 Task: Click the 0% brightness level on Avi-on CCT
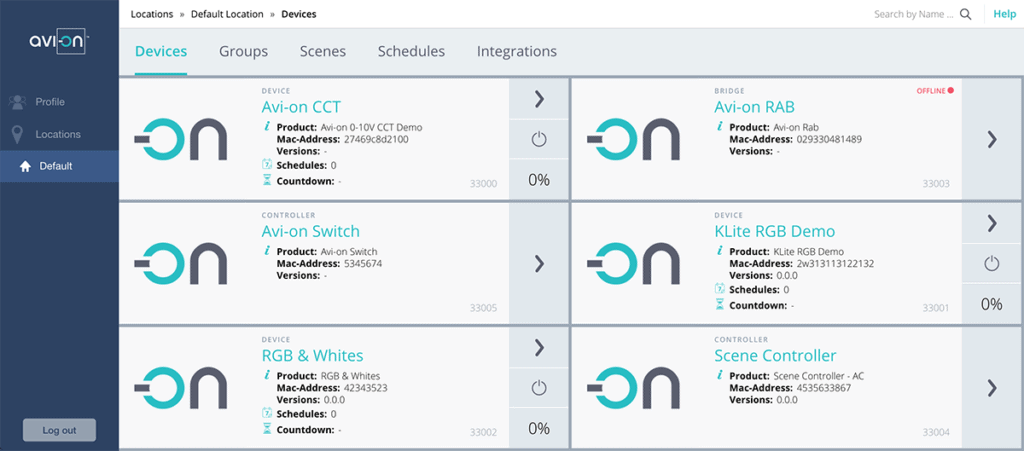[x=539, y=180]
